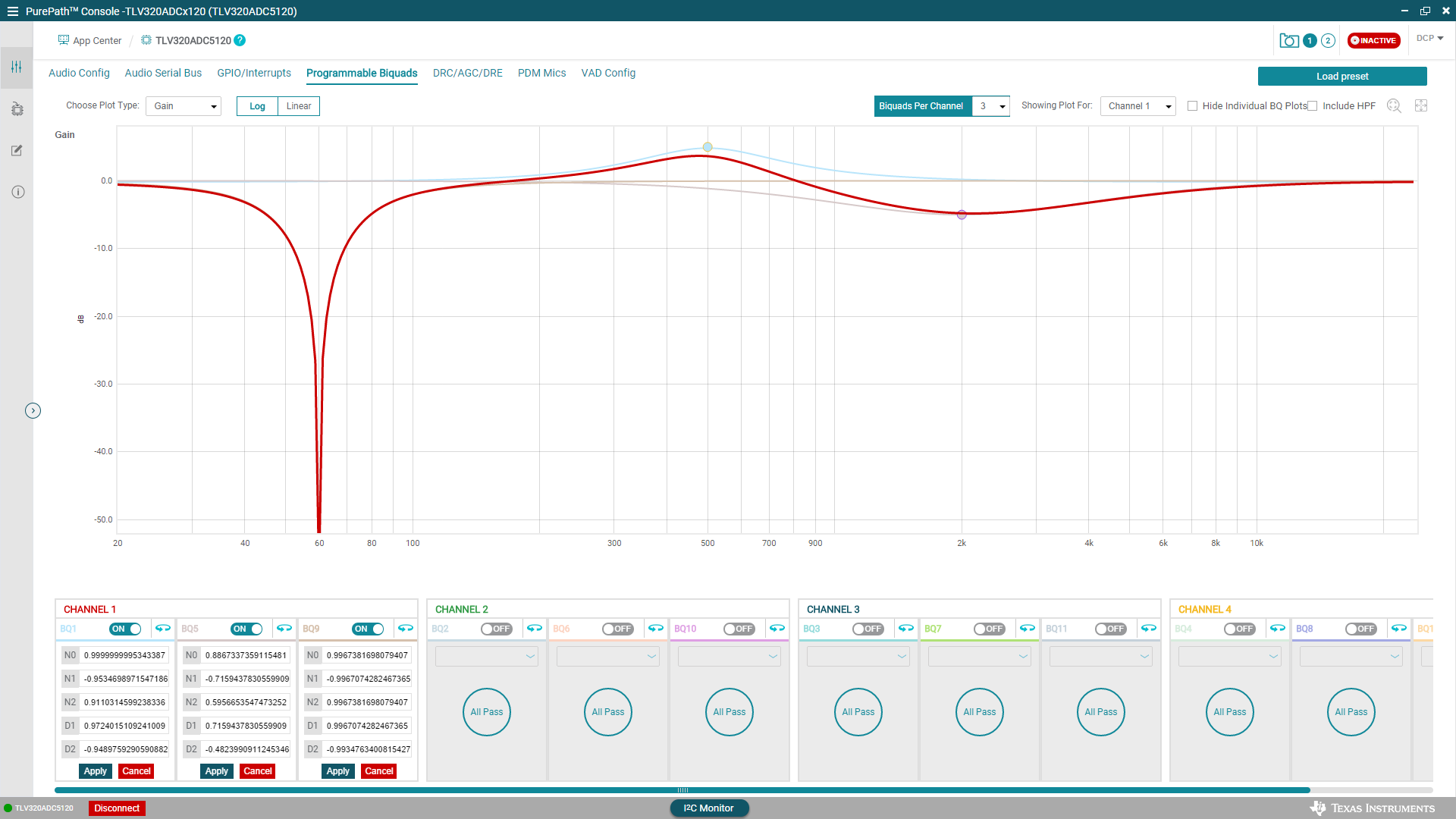Click the Load preset button
Image resolution: width=1456 pixels, height=819 pixels.
[1341, 77]
